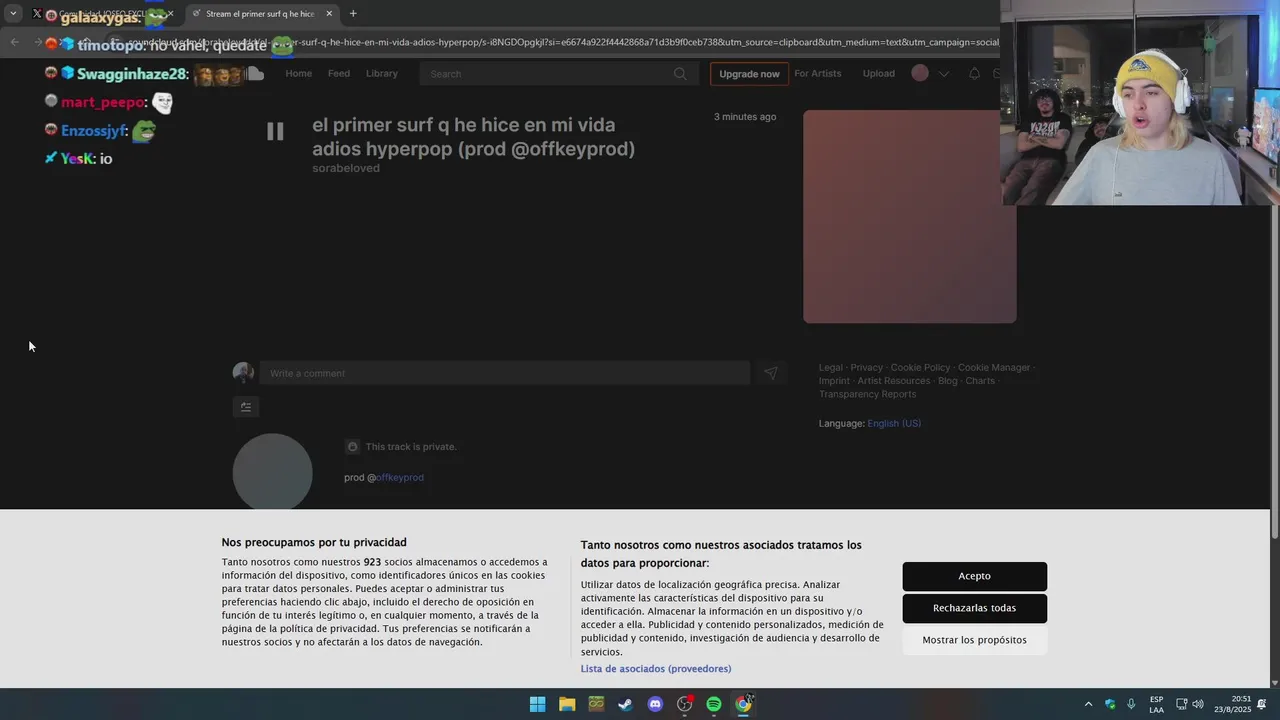Open For Artists page

(818, 74)
